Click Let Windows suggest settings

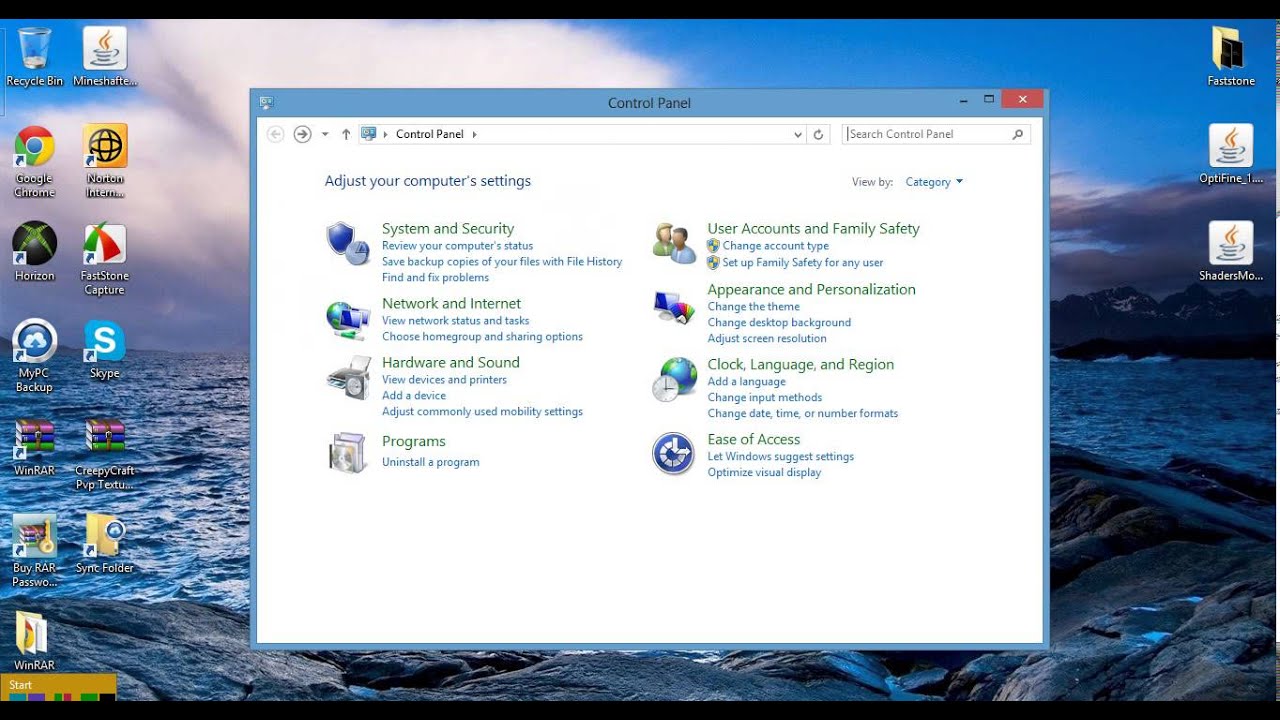click(781, 457)
